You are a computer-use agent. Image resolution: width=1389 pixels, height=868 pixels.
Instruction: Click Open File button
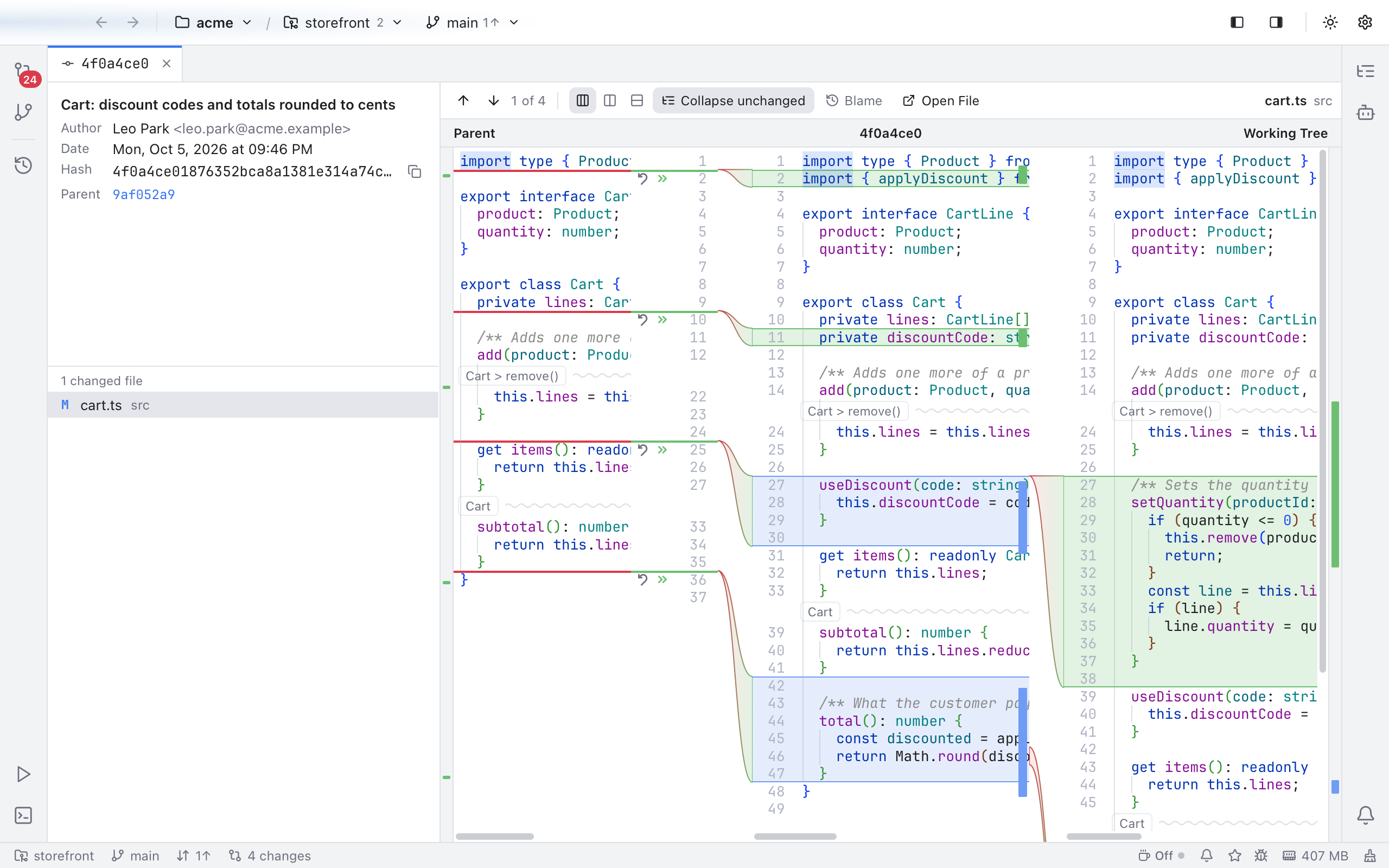tap(941, 100)
